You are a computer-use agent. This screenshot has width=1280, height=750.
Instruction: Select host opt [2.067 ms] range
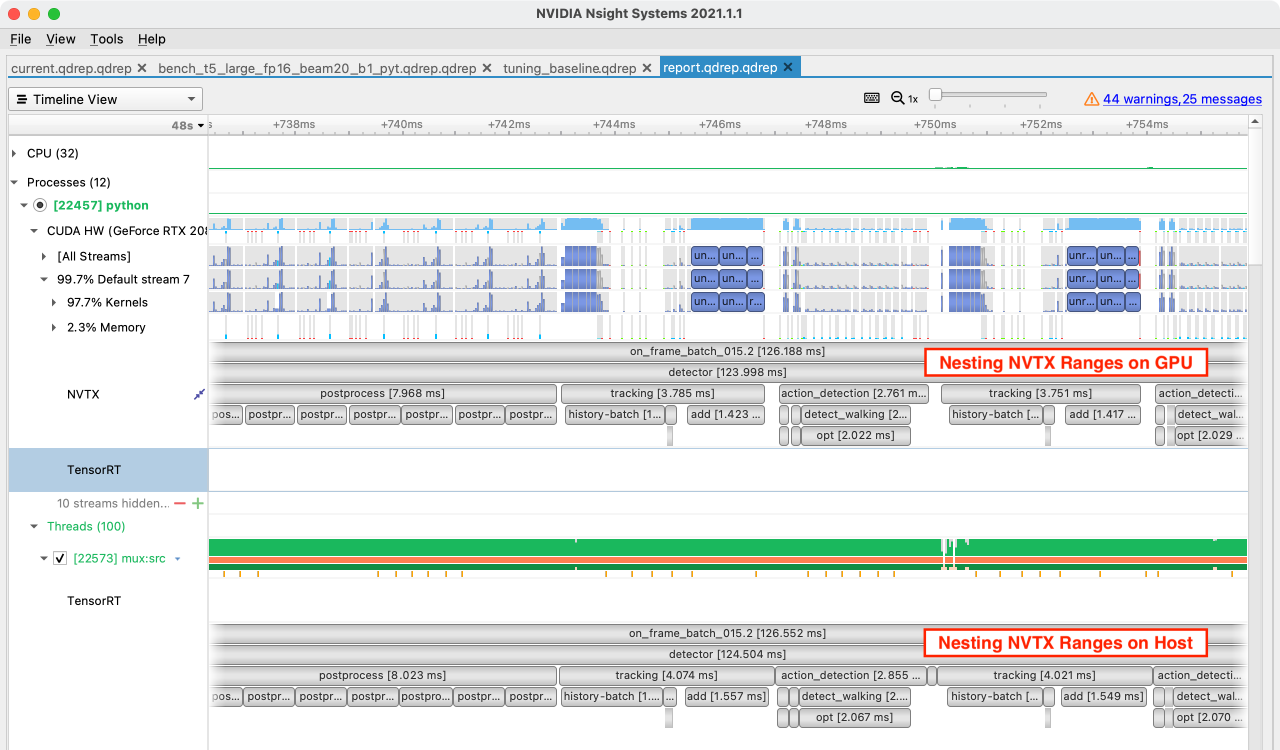[854, 717]
